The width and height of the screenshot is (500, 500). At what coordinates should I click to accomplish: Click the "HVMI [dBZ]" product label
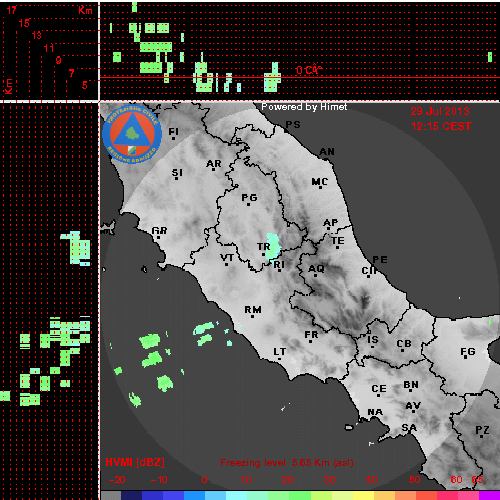135,462
